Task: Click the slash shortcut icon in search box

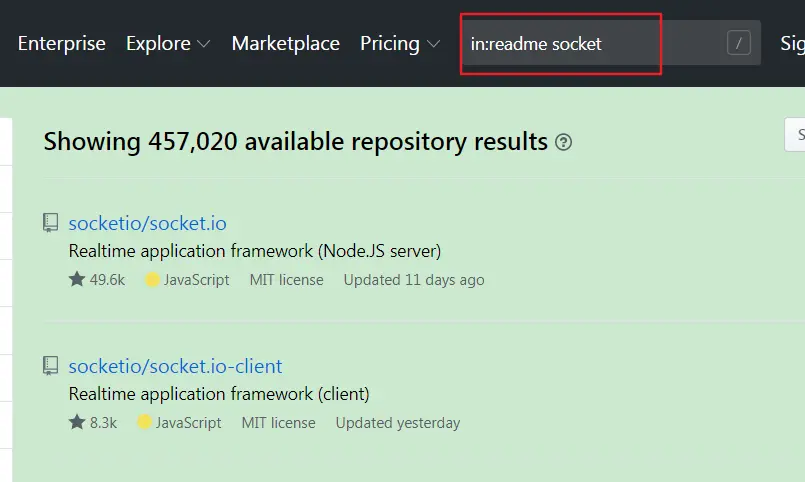Action: coord(739,43)
